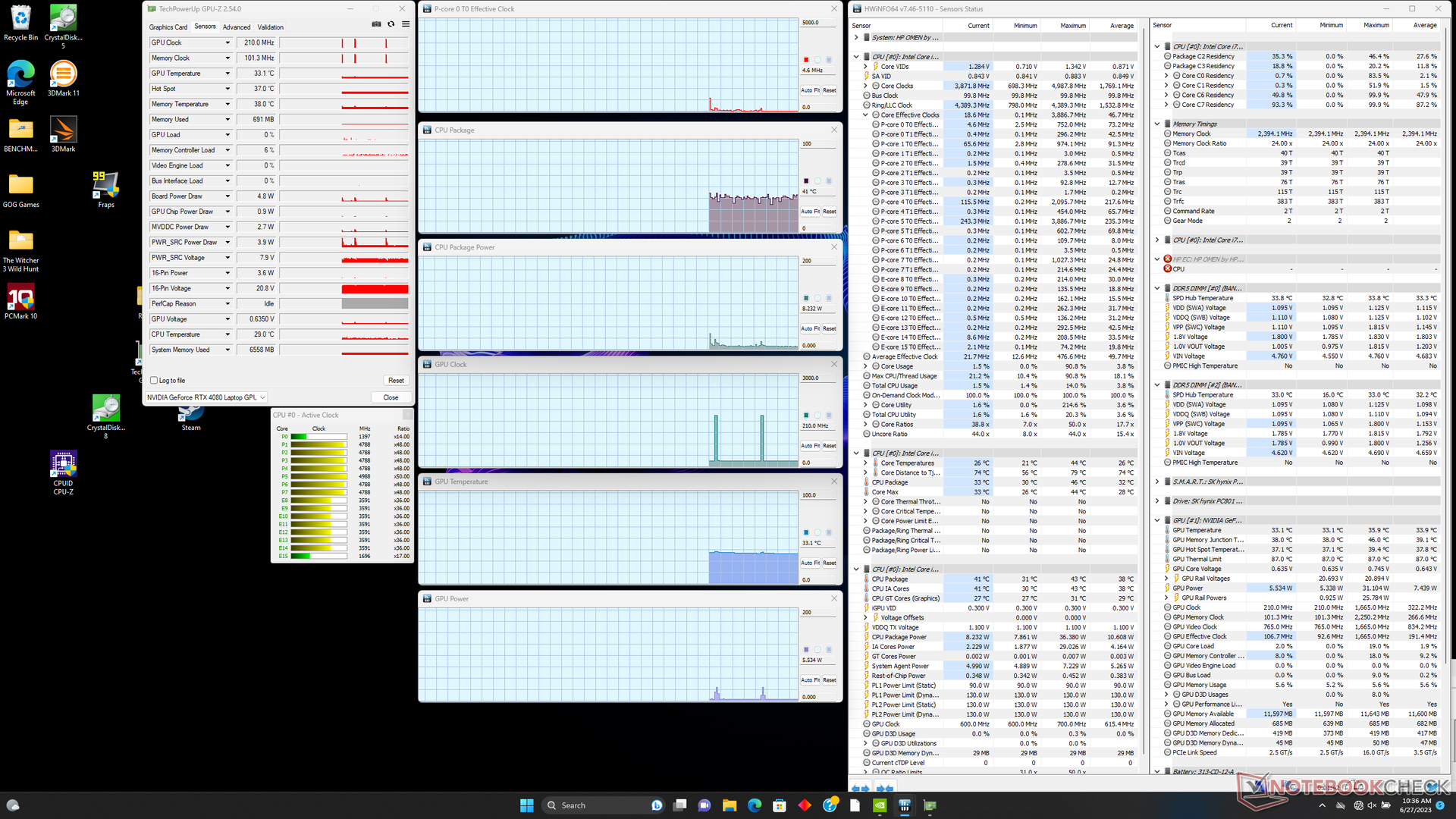The height and width of the screenshot is (819, 1456).
Task: Click Auto Fit in CPU Package graph
Action: pyautogui.click(x=810, y=212)
